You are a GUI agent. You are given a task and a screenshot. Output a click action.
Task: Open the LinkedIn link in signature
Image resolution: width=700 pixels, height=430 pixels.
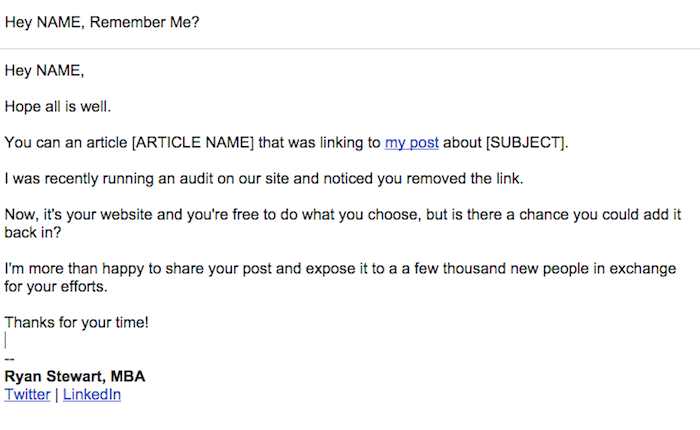click(x=92, y=394)
